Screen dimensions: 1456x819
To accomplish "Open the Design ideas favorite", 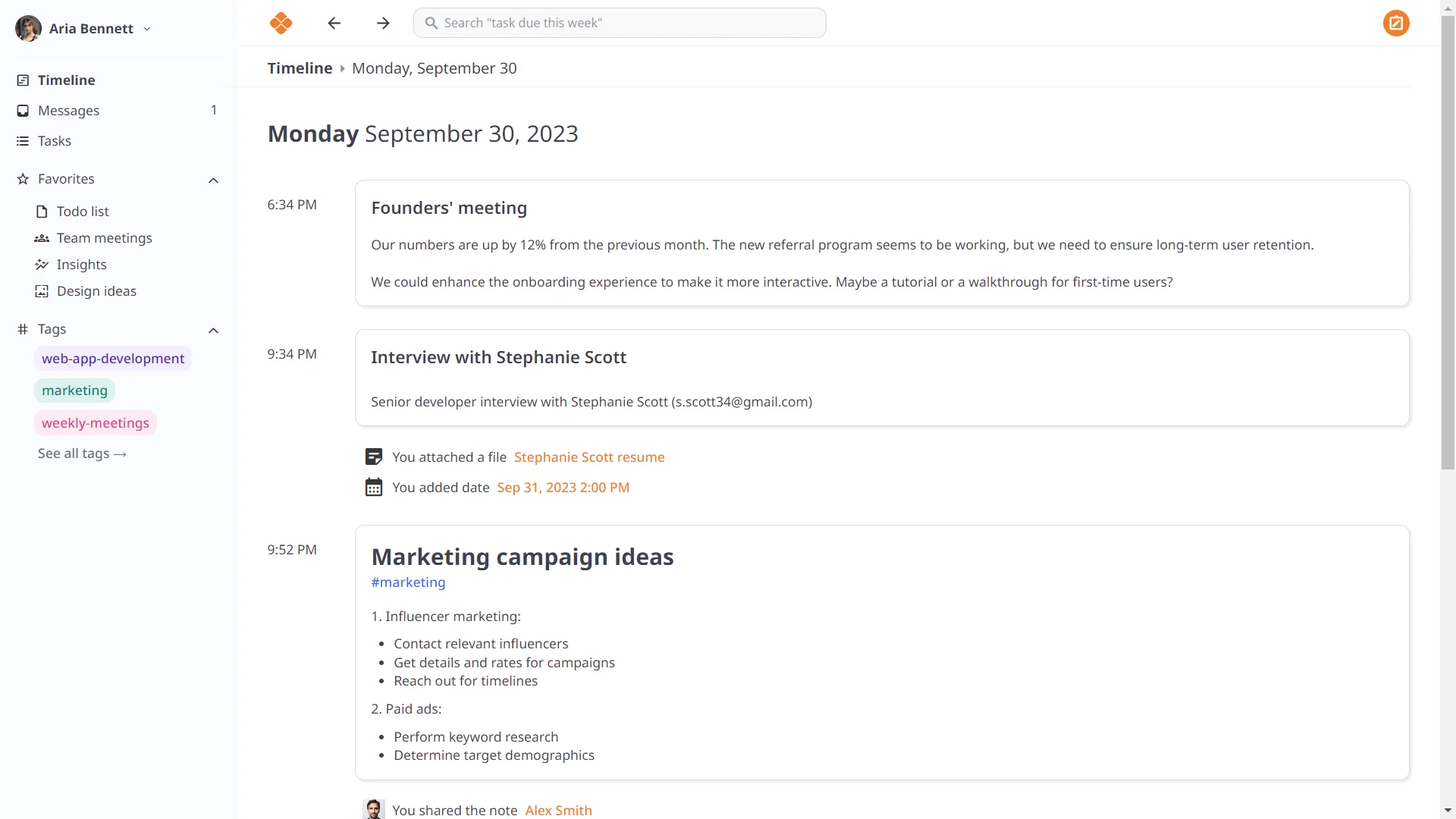I will [96, 291].
